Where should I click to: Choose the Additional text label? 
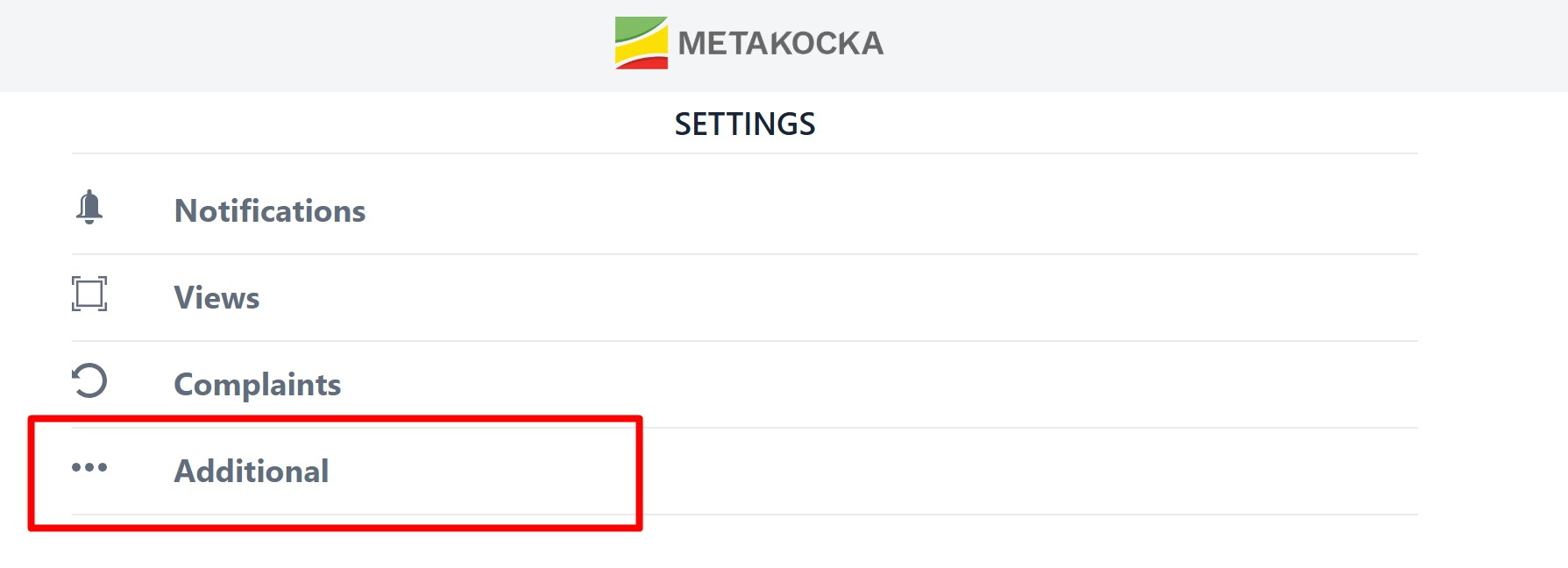pyautogui.click(x=252, y=472)
